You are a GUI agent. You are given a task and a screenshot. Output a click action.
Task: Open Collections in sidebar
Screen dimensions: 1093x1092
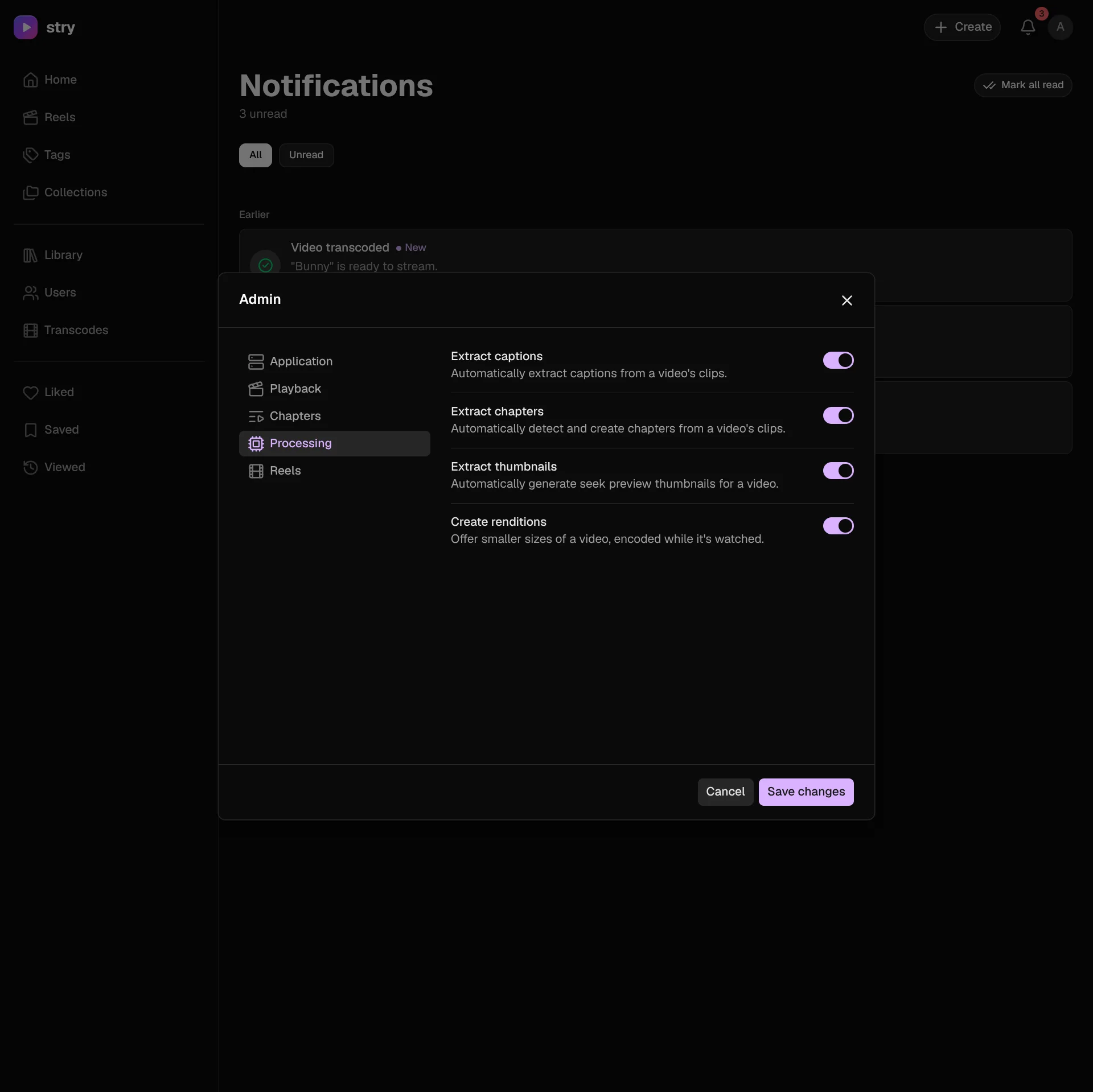pyautogui.click(x=109, y=192)
